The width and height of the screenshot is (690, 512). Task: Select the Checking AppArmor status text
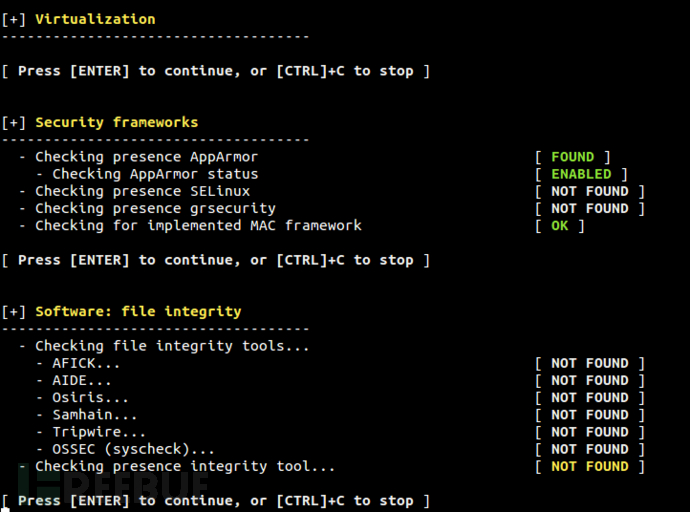pos(154,174)
